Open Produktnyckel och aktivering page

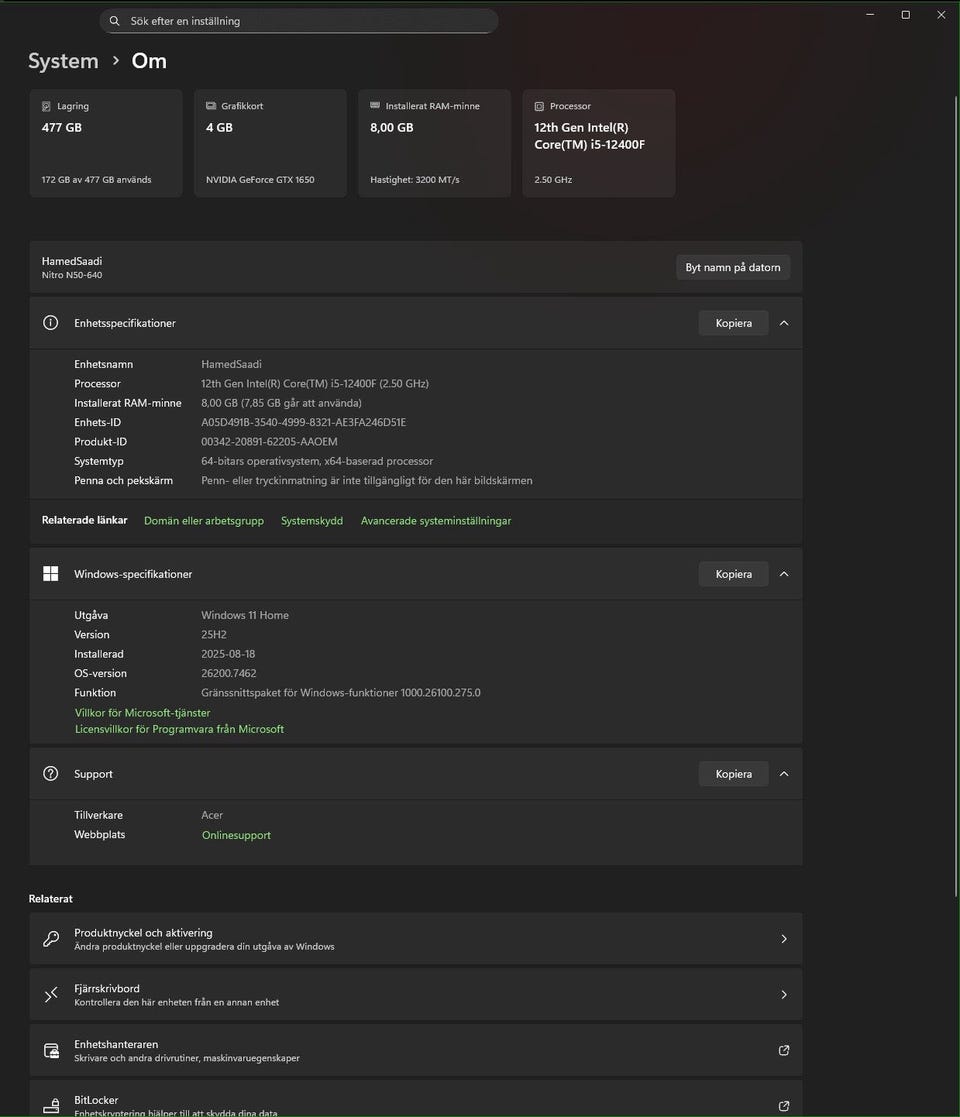[415, 939]
